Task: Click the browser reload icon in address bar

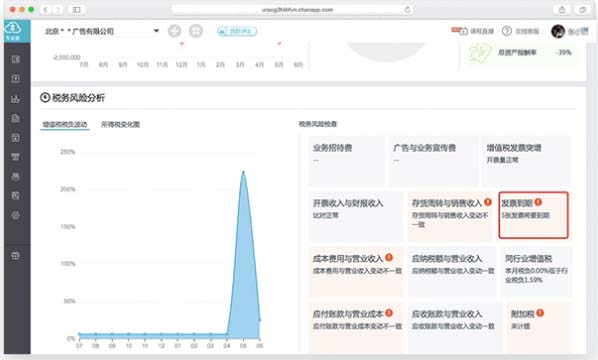Action: 407,10
